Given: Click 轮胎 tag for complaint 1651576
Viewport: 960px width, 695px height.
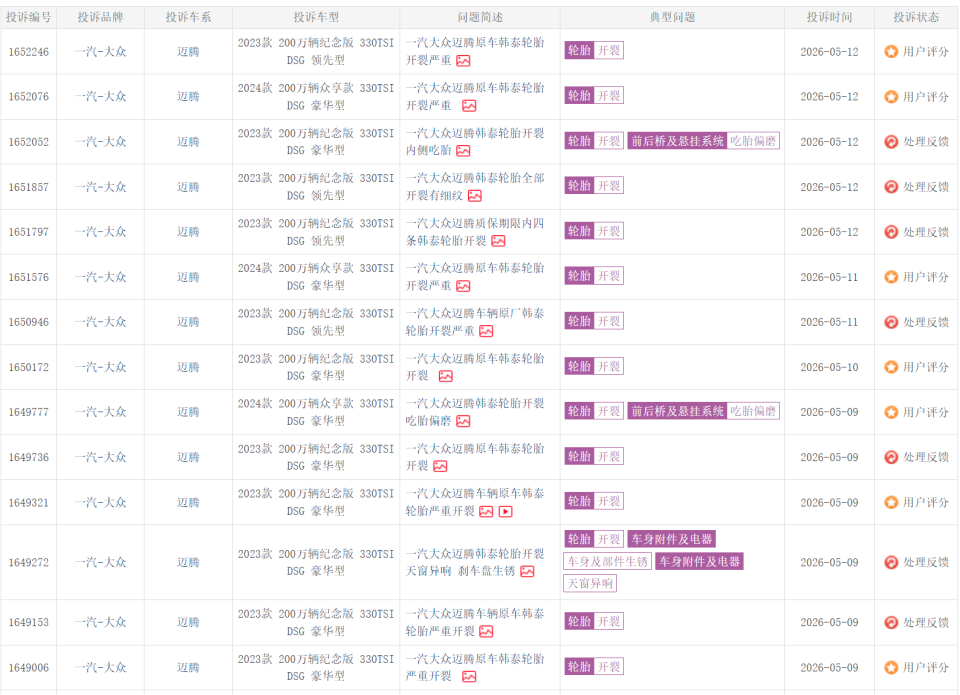Looking at the screenshot, I should point(579,276).
